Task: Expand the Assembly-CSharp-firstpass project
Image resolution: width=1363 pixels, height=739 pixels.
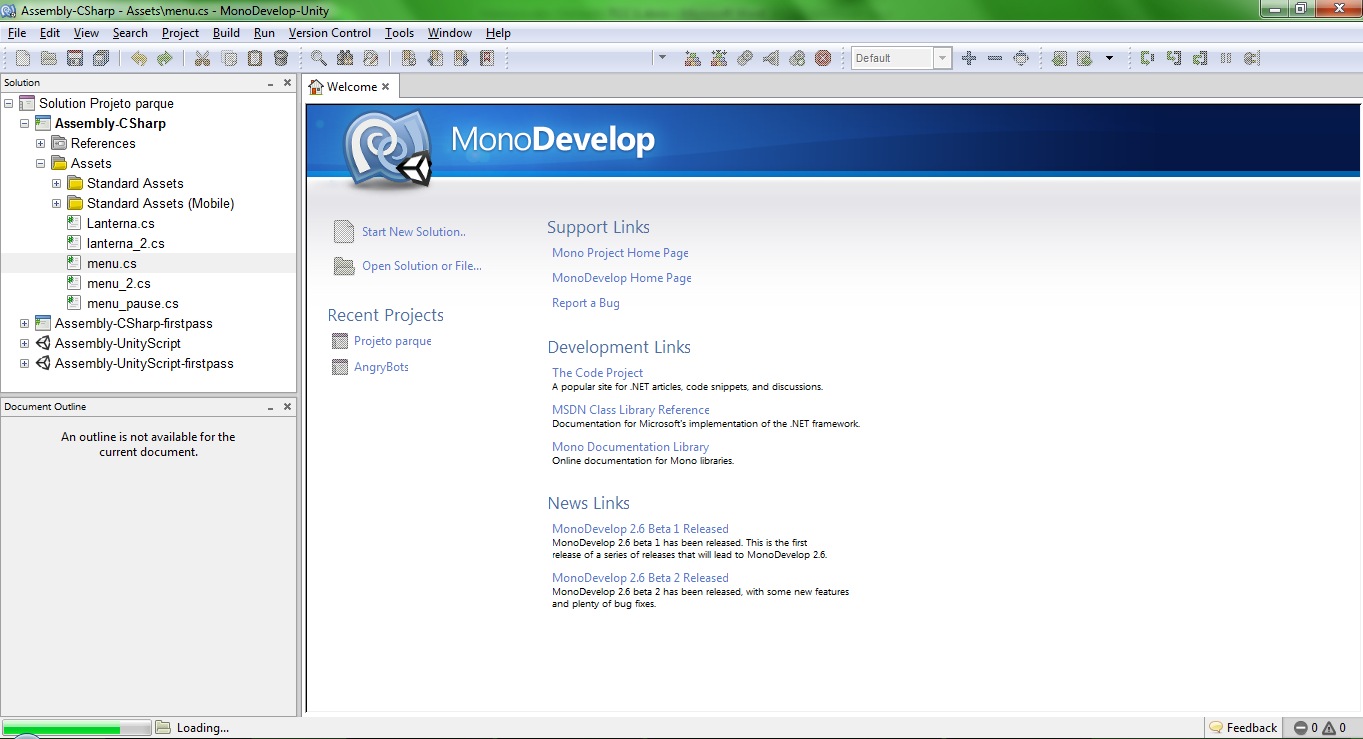Action: click(x=25, y=323)
